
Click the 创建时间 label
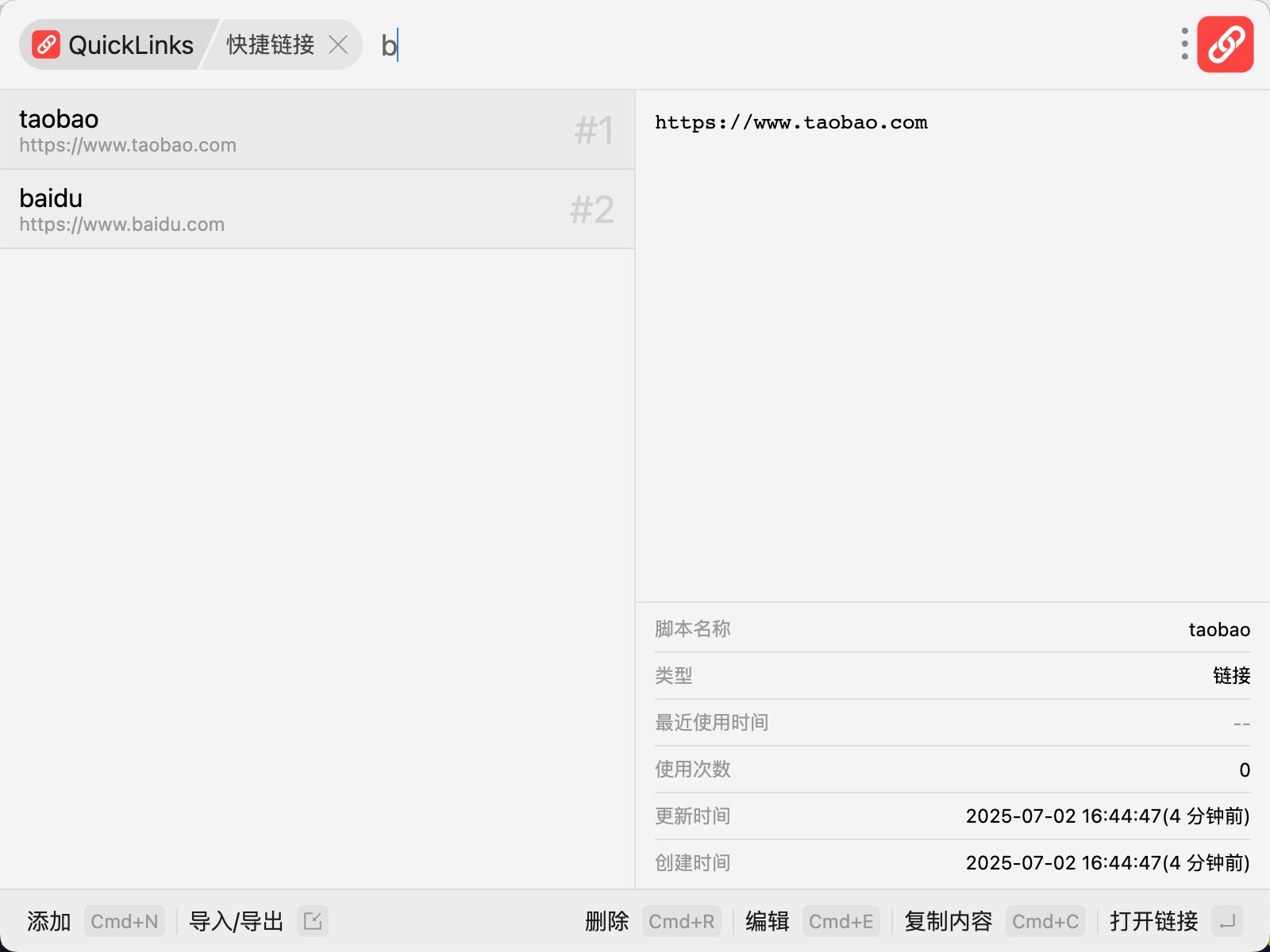click(x=693, y=863)
